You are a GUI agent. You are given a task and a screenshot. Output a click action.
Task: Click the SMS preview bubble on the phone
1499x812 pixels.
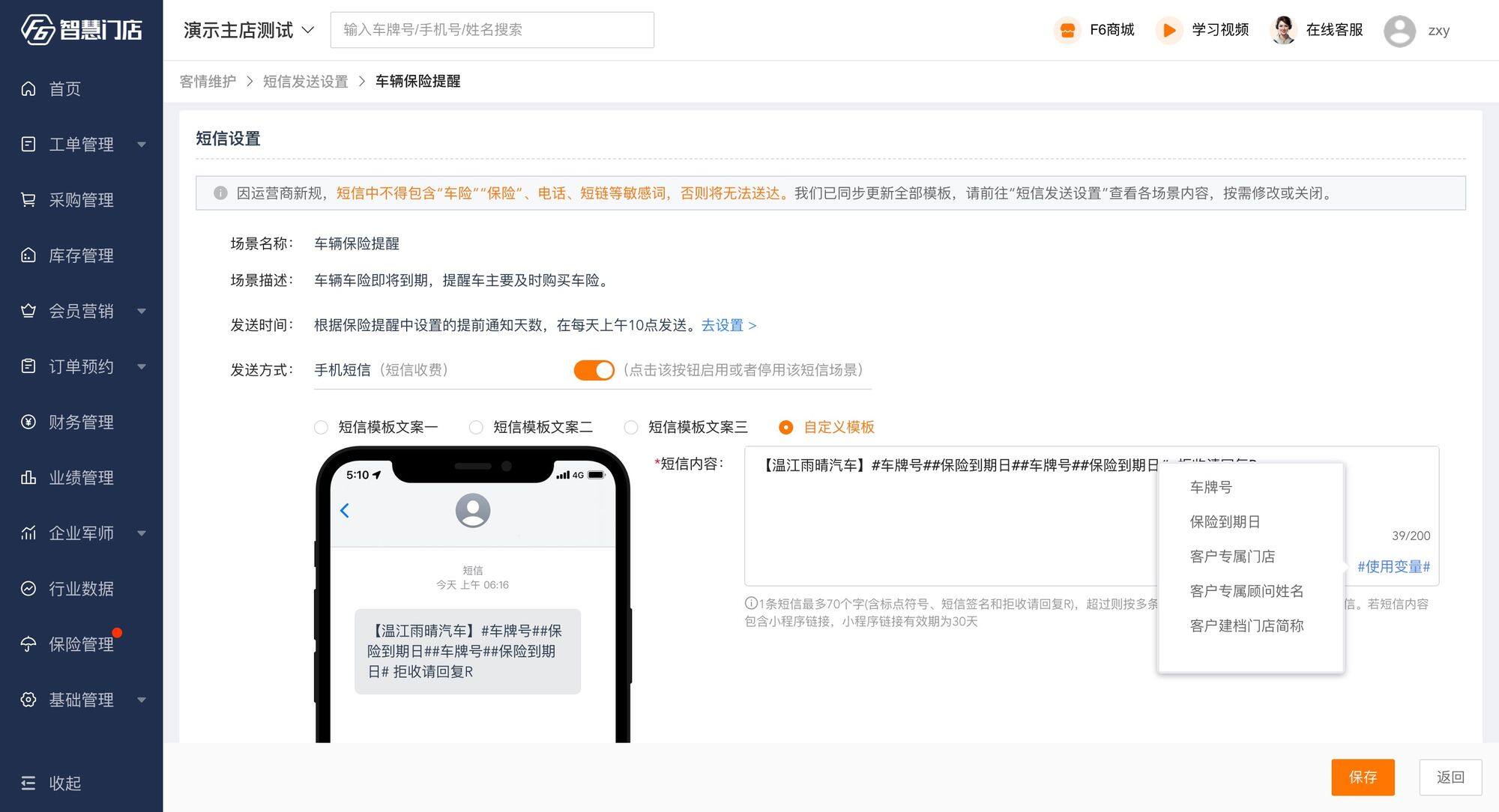(467, 651)
